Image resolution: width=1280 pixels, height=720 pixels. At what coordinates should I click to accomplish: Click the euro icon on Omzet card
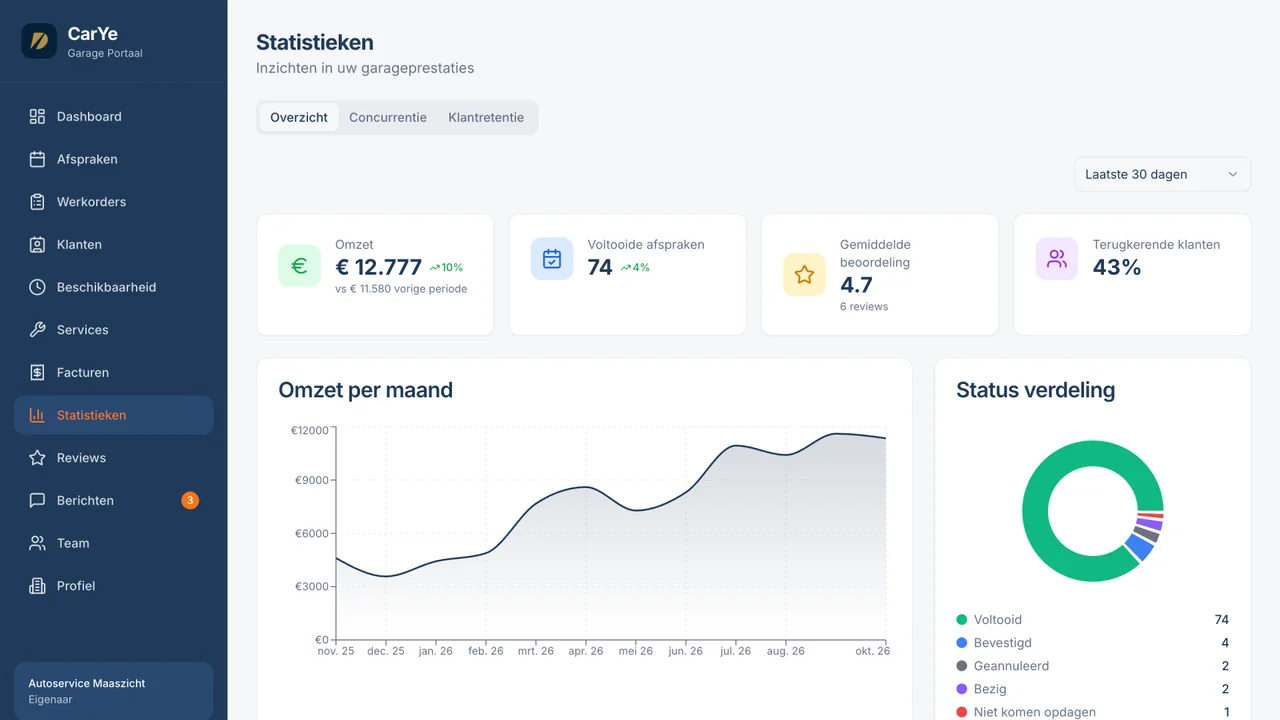click(299, 266)
